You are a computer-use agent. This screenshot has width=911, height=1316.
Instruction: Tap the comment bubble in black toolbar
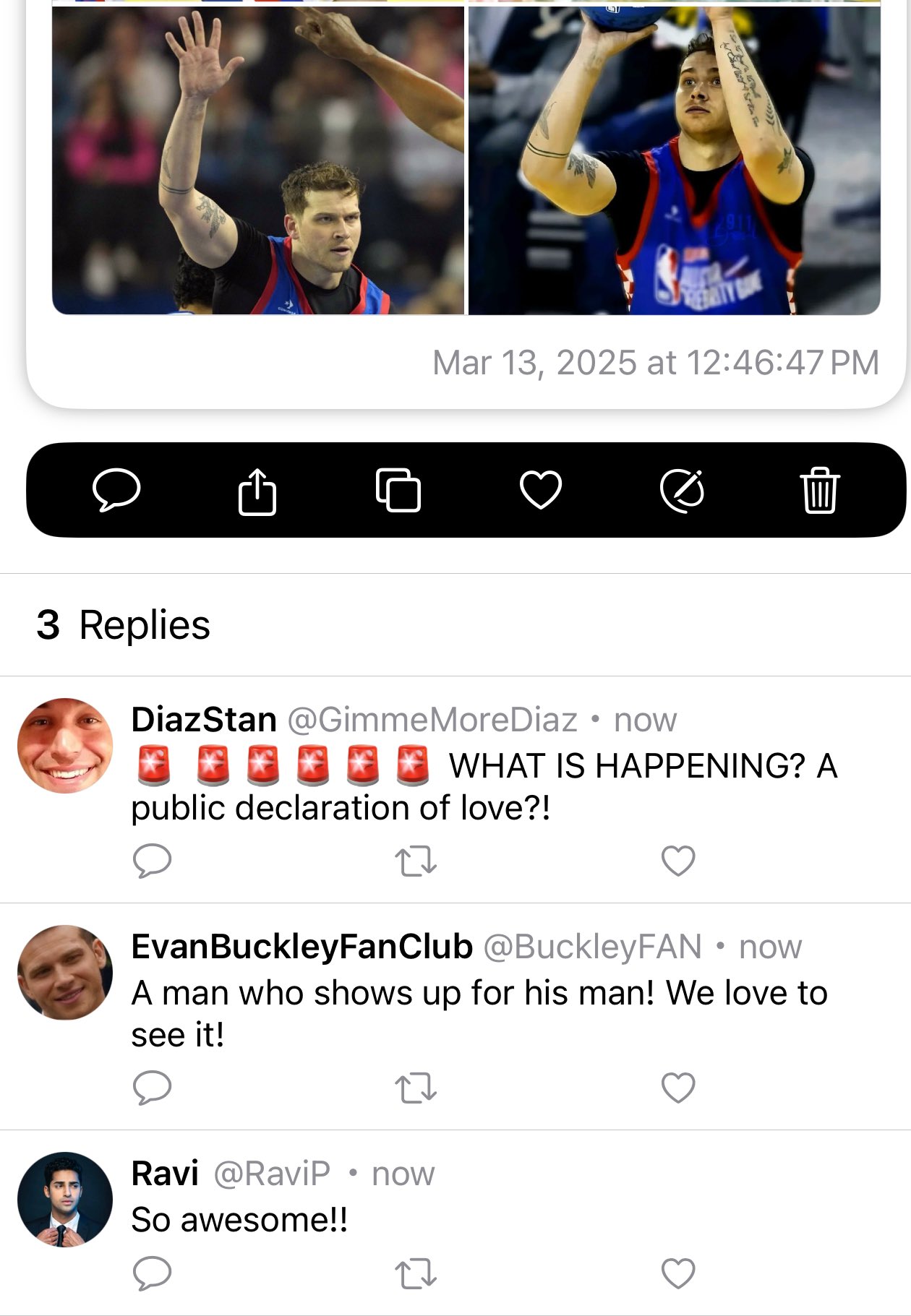[x=116, y=490]
